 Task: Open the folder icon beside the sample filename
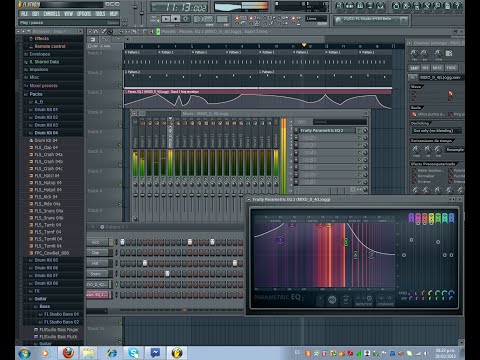point(413,77)
